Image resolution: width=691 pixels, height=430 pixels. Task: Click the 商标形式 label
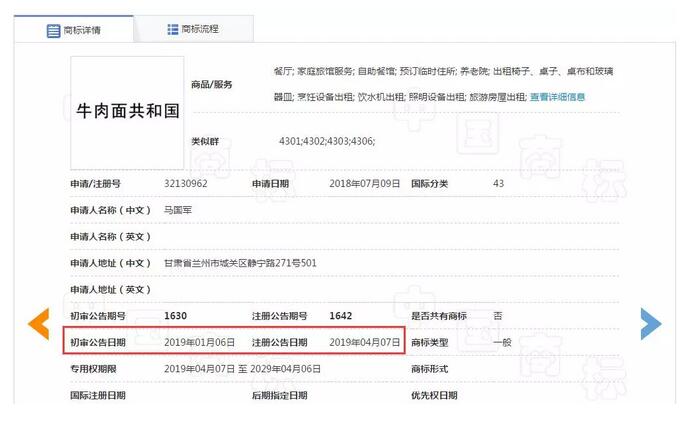(x=430, y=369)
